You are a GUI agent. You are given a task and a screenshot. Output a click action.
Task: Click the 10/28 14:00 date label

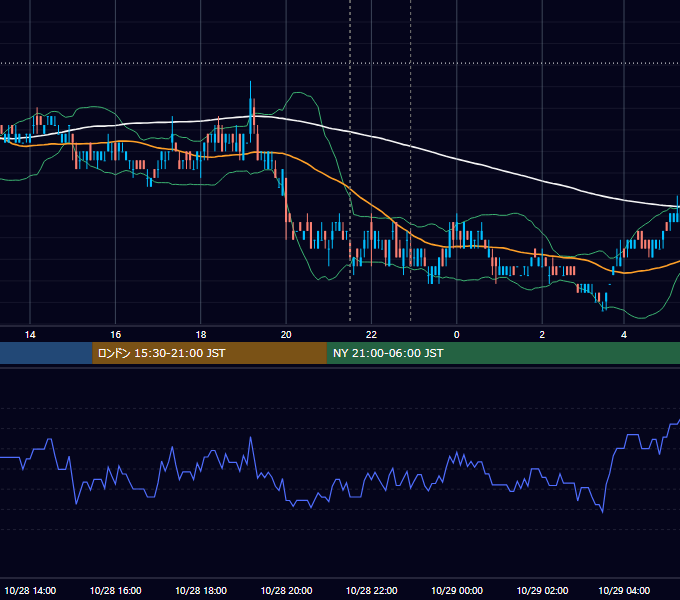[x=30, y=590]
